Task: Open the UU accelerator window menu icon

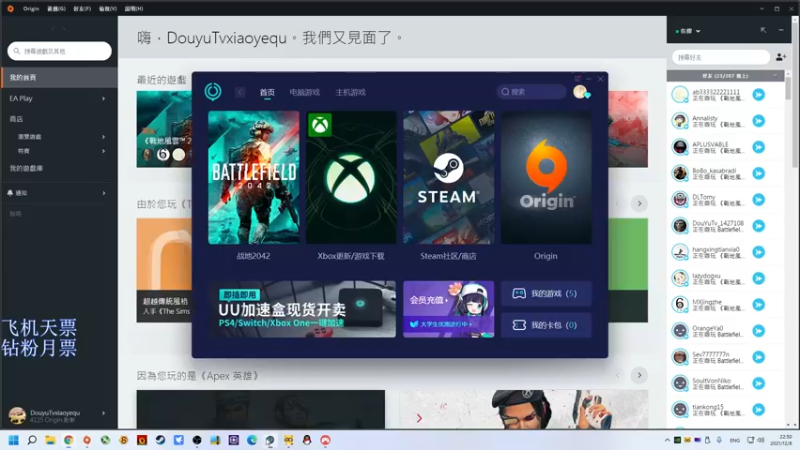Action: [577, 79]
